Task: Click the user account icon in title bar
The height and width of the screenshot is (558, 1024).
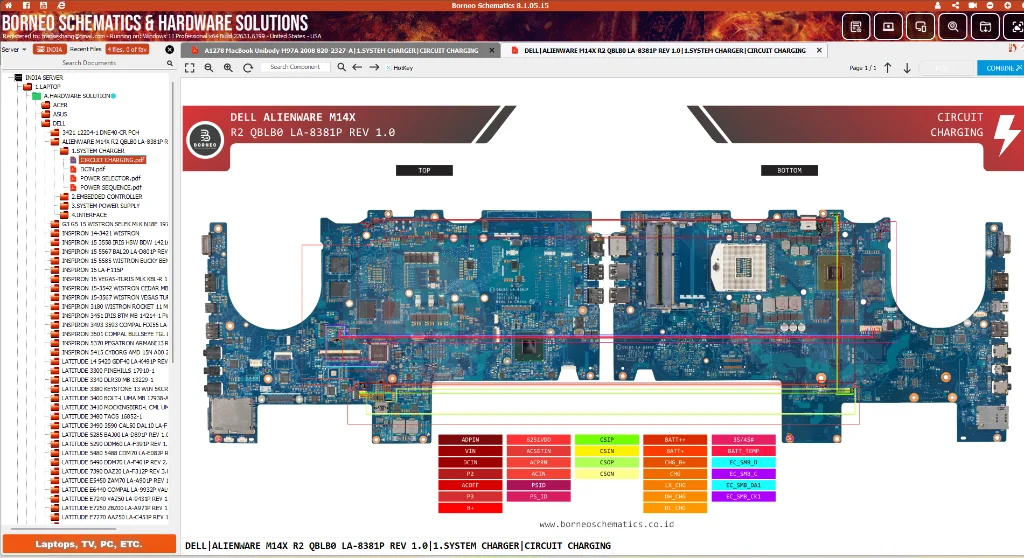Action: (x=938, y=5)
